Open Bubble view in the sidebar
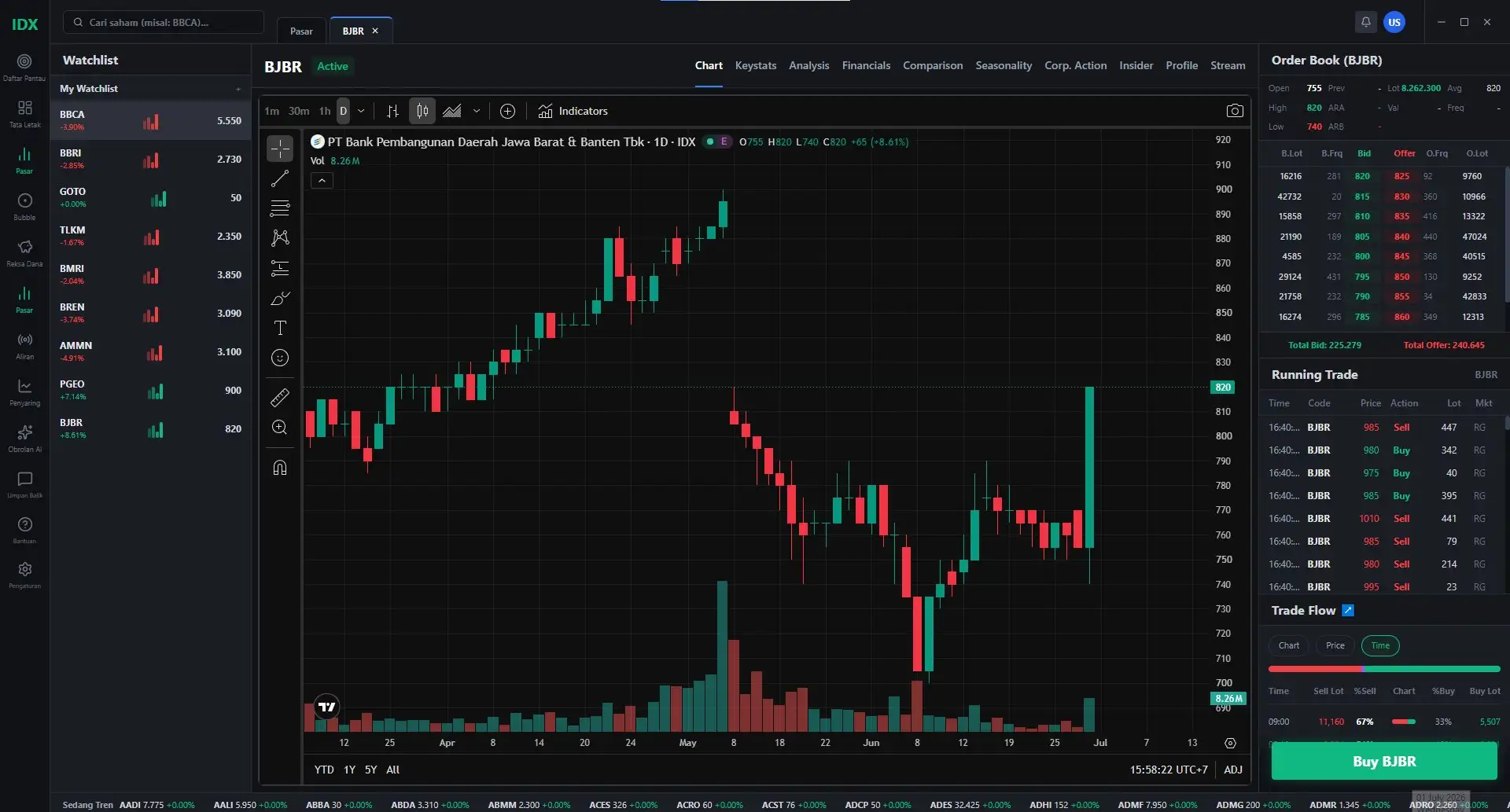Viewport: 1510px width, 812px height. click(24, 206)
